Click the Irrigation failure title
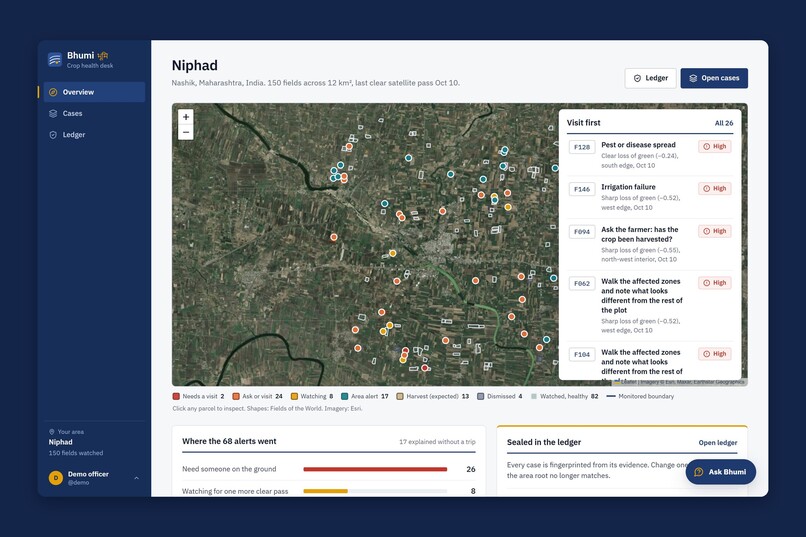Image resolution: width=806 pixels, height=537 pixels. tap(628, 187)
